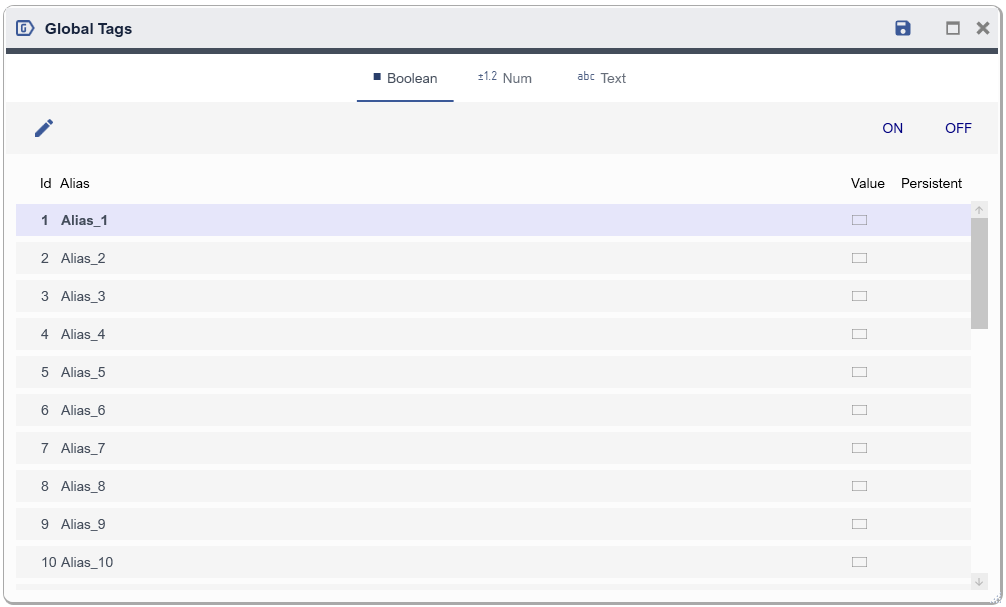Close the Global Tags dialog

(x=982, y=28)
